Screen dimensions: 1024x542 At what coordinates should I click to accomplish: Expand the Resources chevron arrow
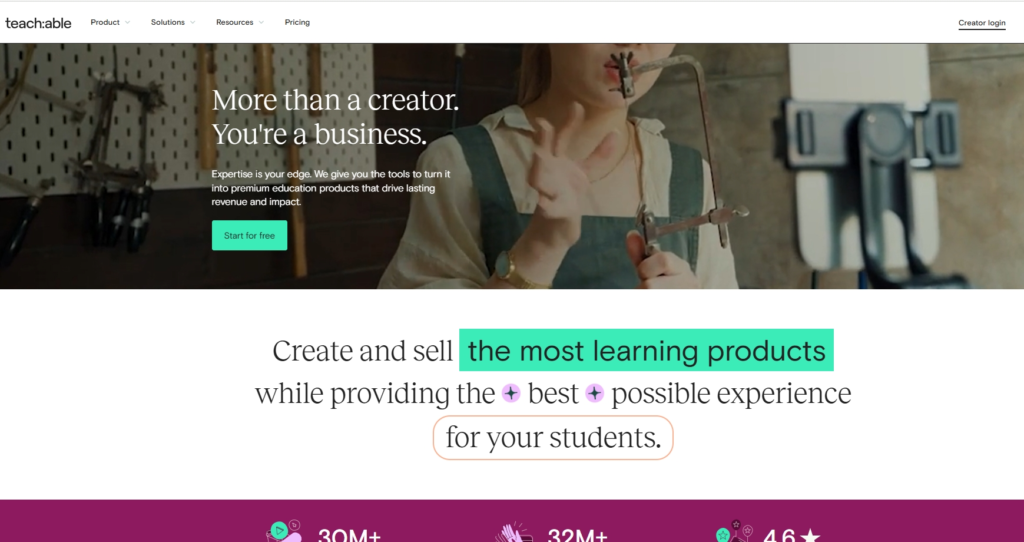point(261,22)
